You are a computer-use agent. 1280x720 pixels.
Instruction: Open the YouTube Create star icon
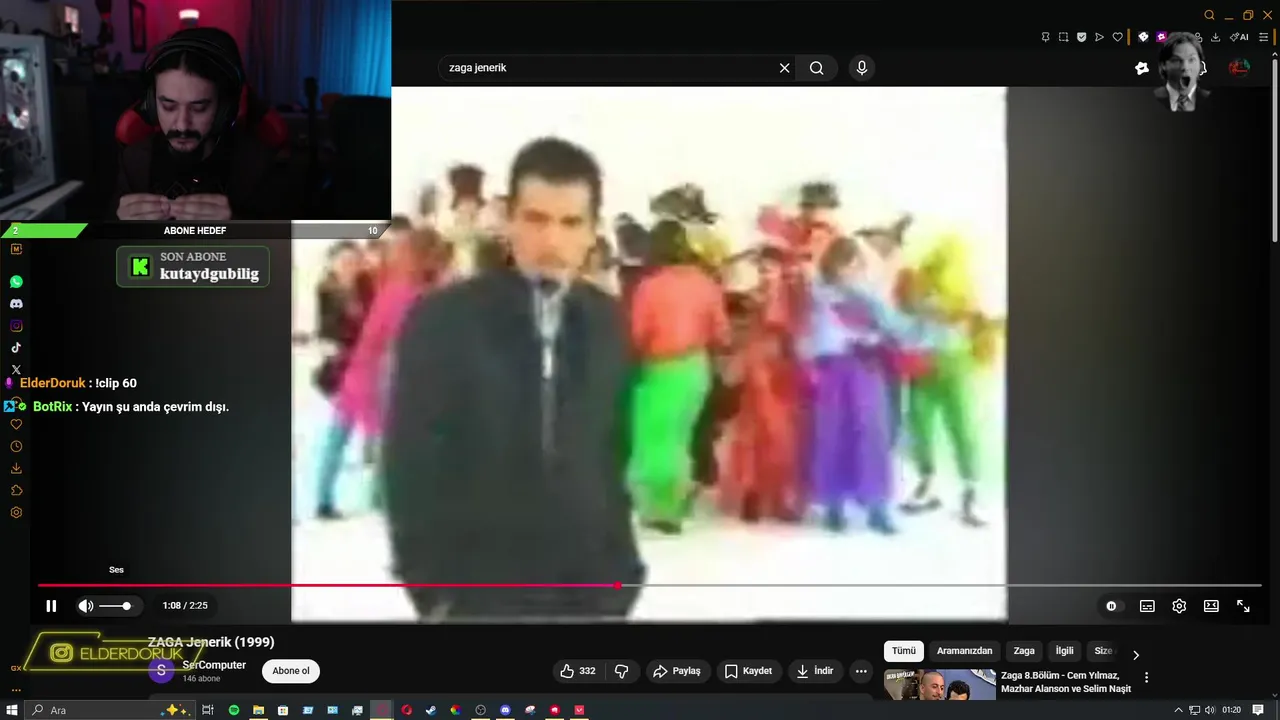point(1142,68)
